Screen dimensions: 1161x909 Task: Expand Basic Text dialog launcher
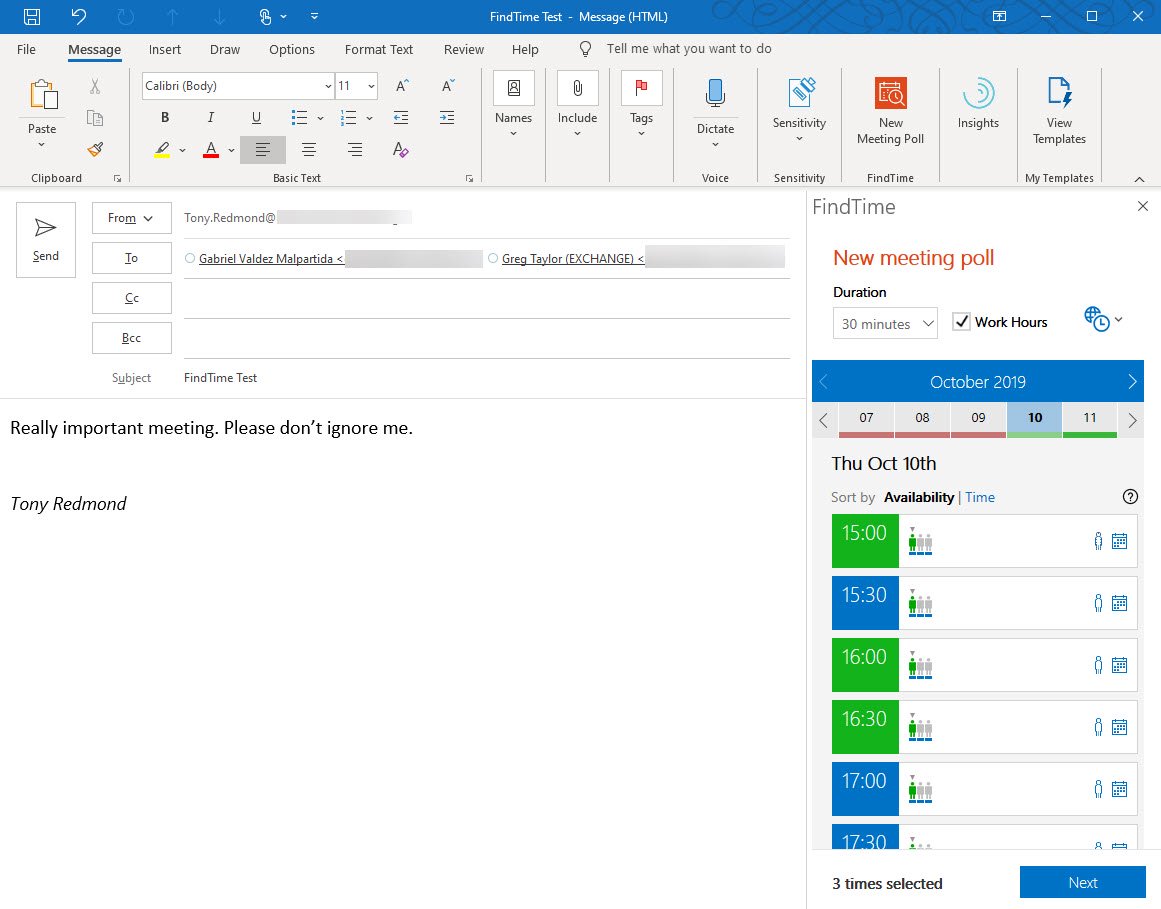[469, 178]
